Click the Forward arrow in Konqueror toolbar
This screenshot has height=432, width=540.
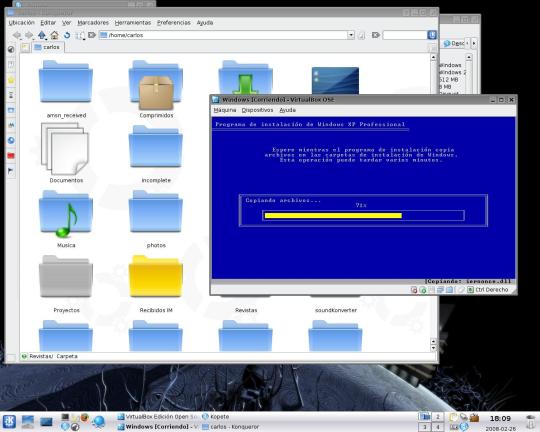point(29,35)
